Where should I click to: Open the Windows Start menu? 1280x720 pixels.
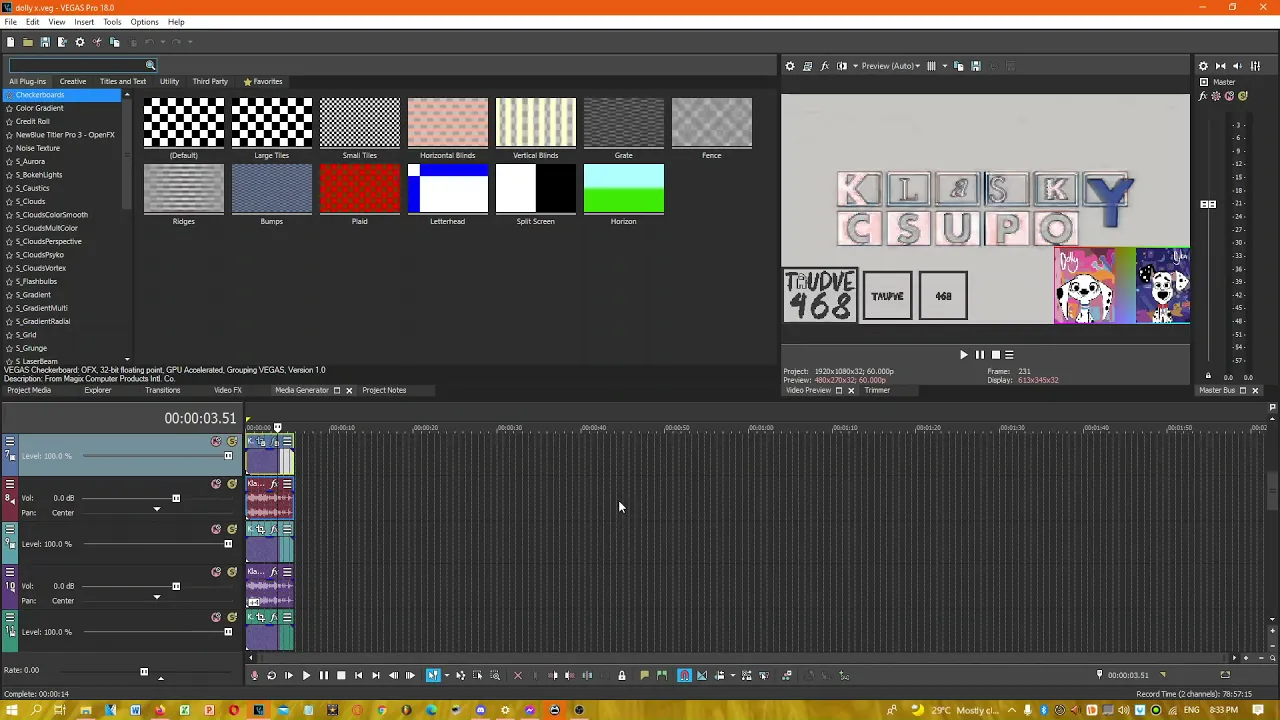[11, 710]
